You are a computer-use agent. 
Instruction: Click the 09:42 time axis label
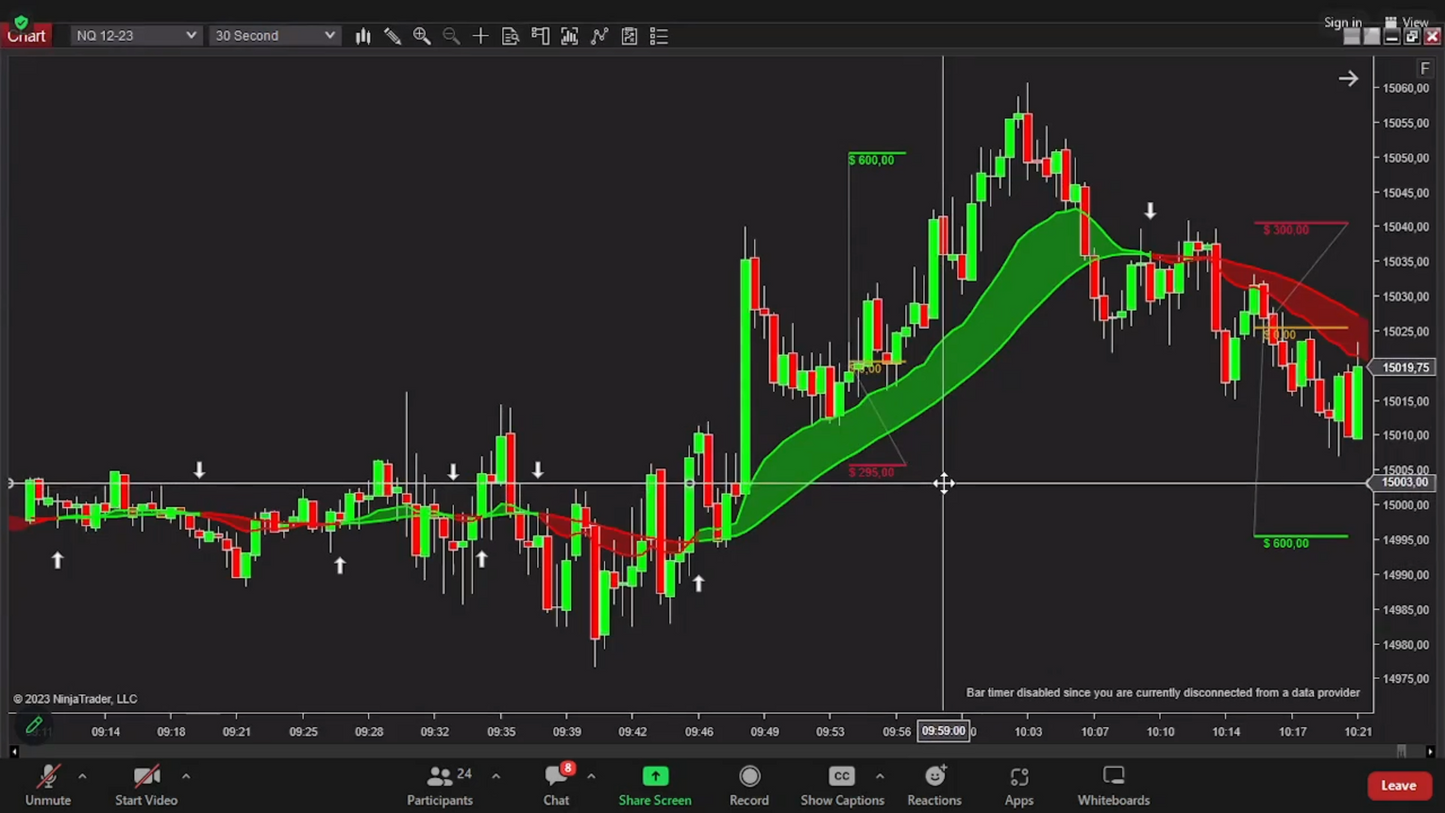[632, 732]
